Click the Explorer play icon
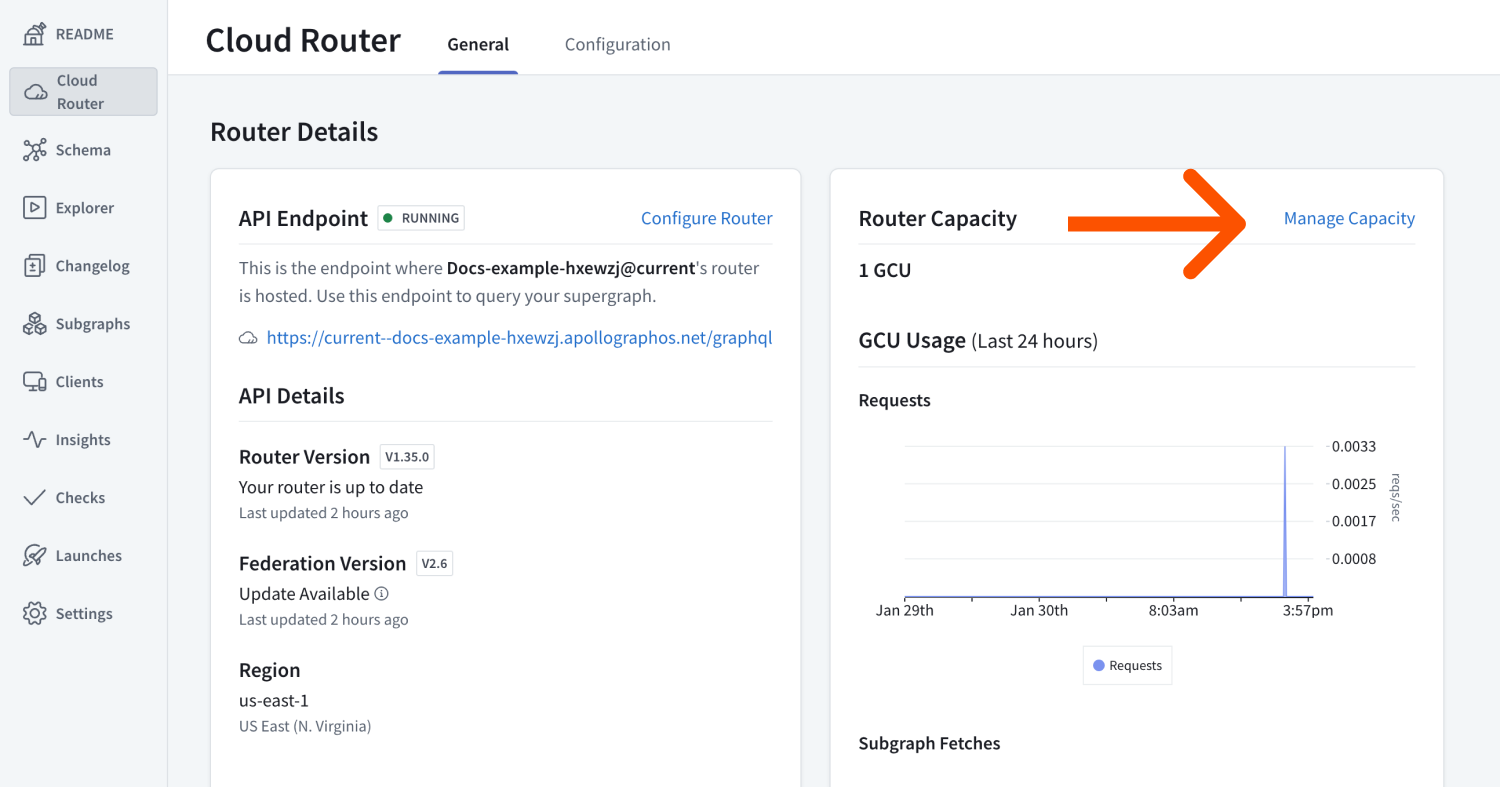The image size is (1500, 787). click(x=35, y=208)
